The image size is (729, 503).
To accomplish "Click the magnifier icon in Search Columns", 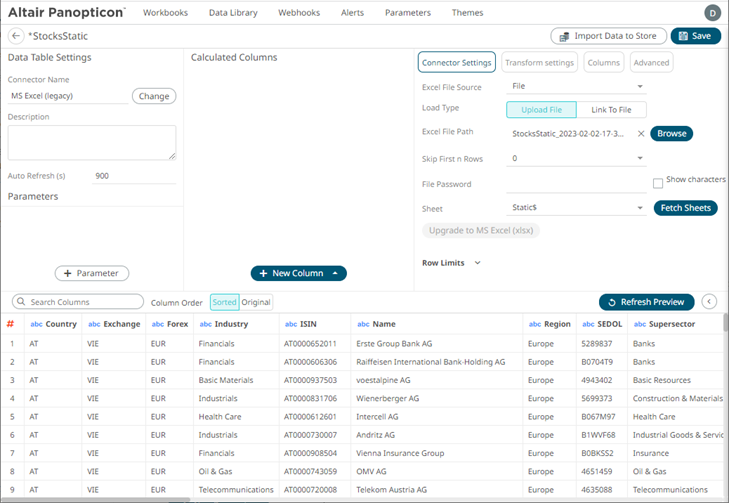I will click(x=21, y=302).
